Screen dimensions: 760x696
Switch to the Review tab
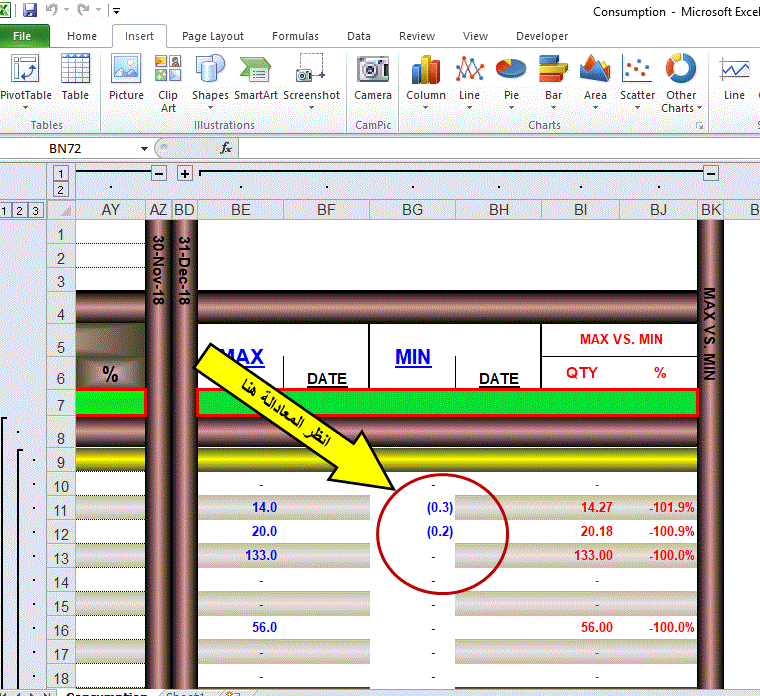point(417,36)
